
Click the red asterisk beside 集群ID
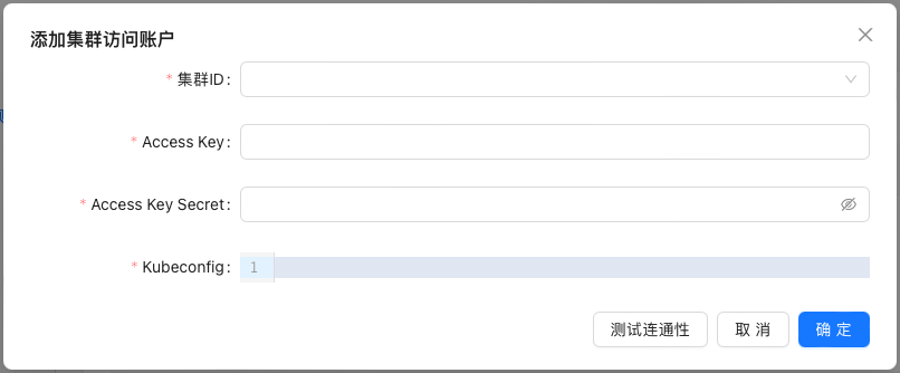169,78
